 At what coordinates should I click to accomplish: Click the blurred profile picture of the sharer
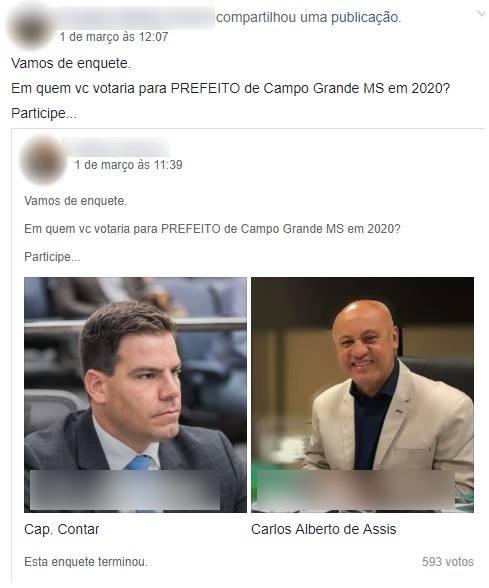[30, 28]
